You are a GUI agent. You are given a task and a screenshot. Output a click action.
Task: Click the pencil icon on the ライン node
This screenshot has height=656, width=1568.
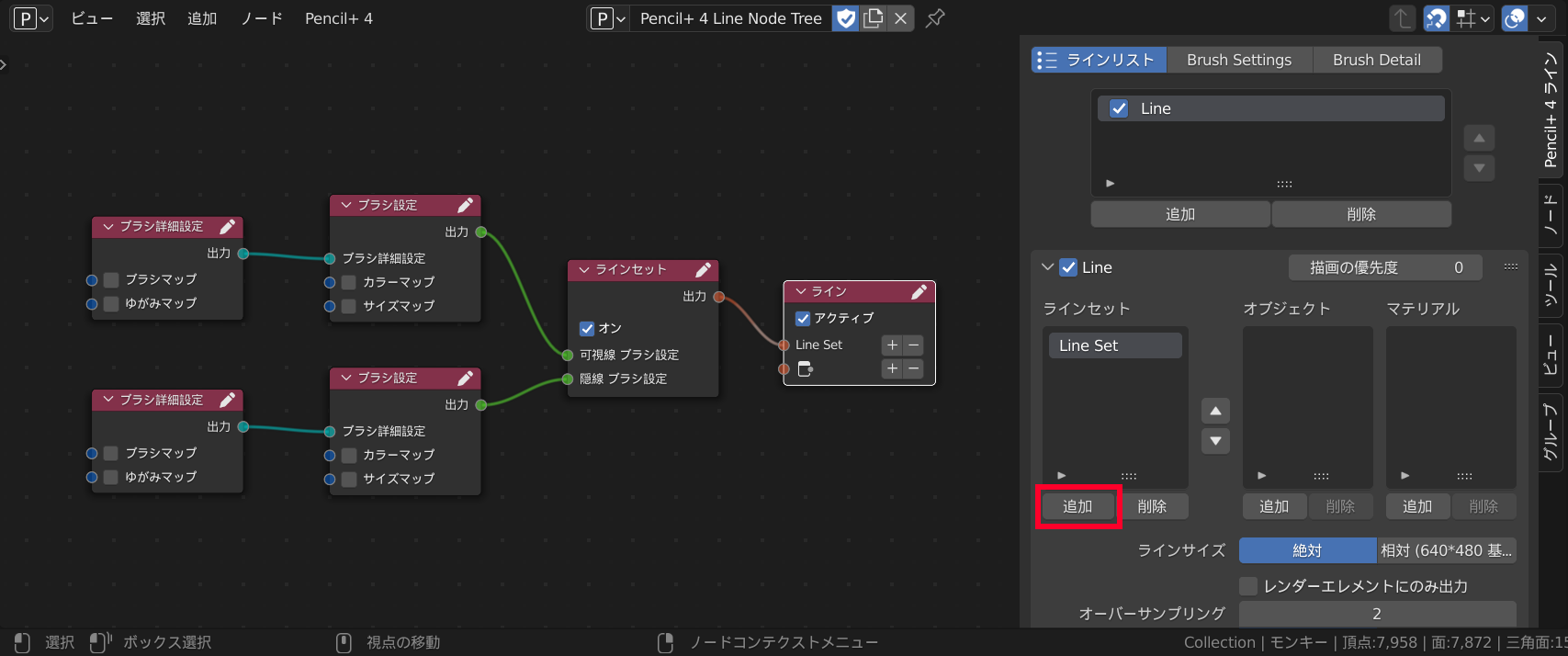pyautogui.click(x=919, y=292)
